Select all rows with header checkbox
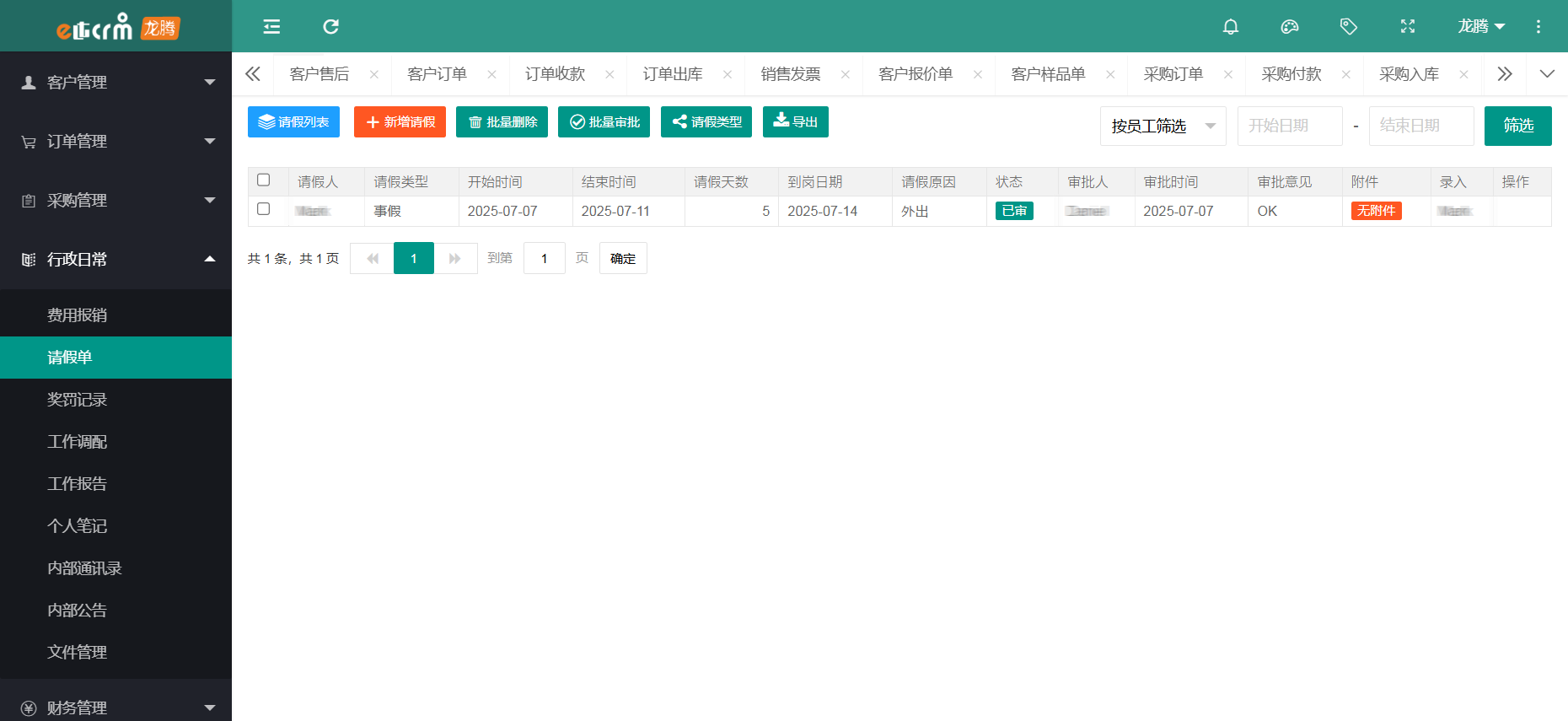The height and width of the screenshot is (721, 1568). click(264, 180)
